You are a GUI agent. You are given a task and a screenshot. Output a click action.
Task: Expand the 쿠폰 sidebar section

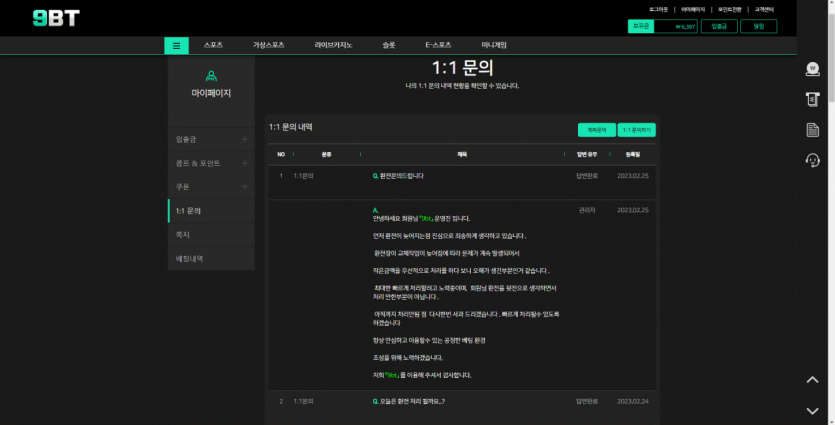(244, 187)
